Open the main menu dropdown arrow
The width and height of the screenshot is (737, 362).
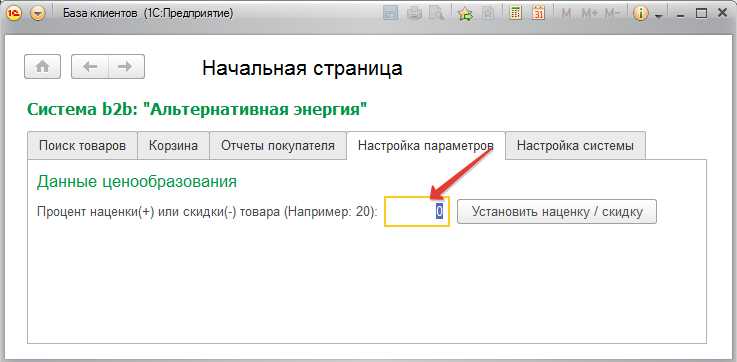click(38, 14)
